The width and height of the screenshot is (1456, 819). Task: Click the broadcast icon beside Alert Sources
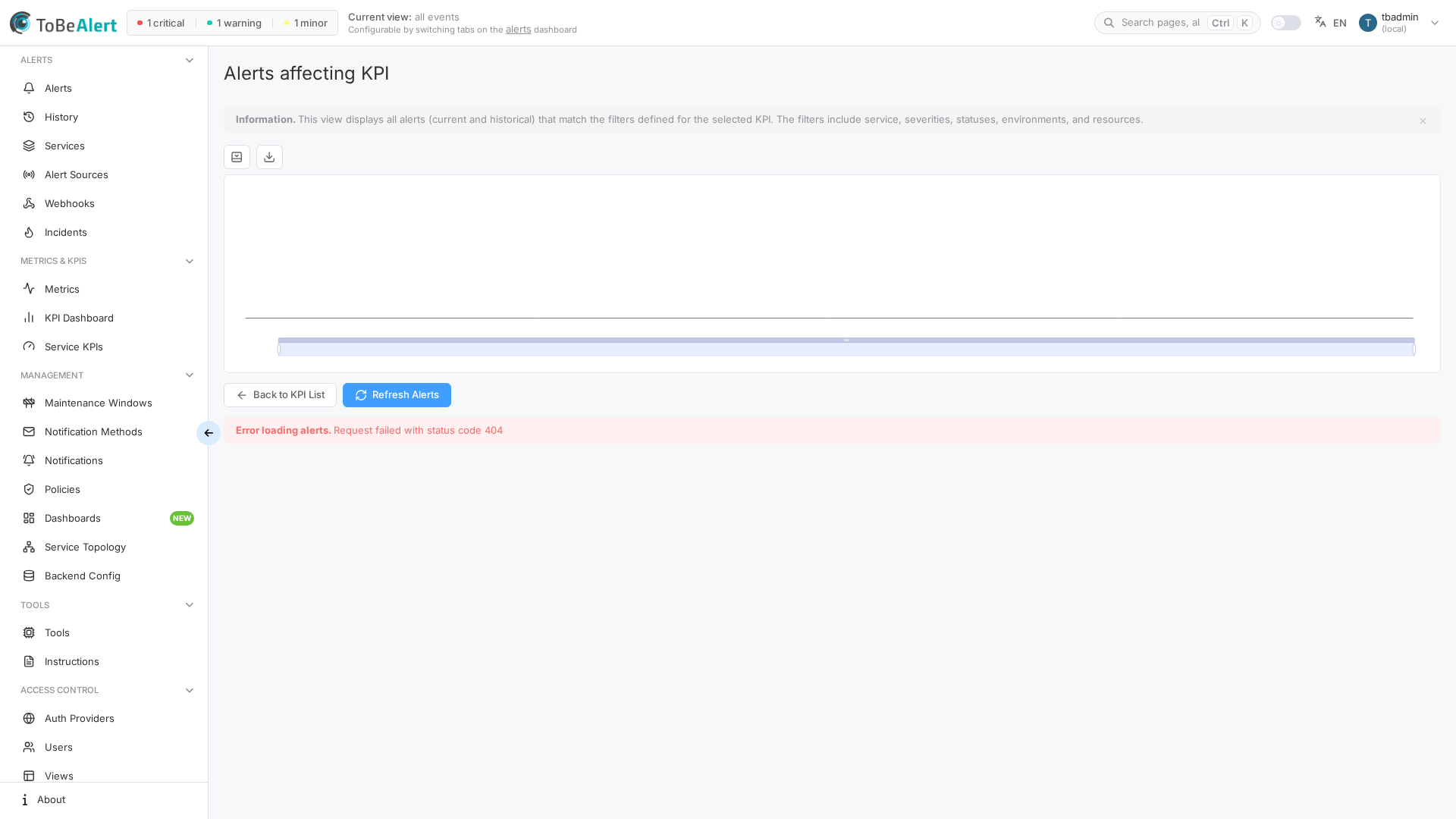pyautogui.click(x=29, y=174)
